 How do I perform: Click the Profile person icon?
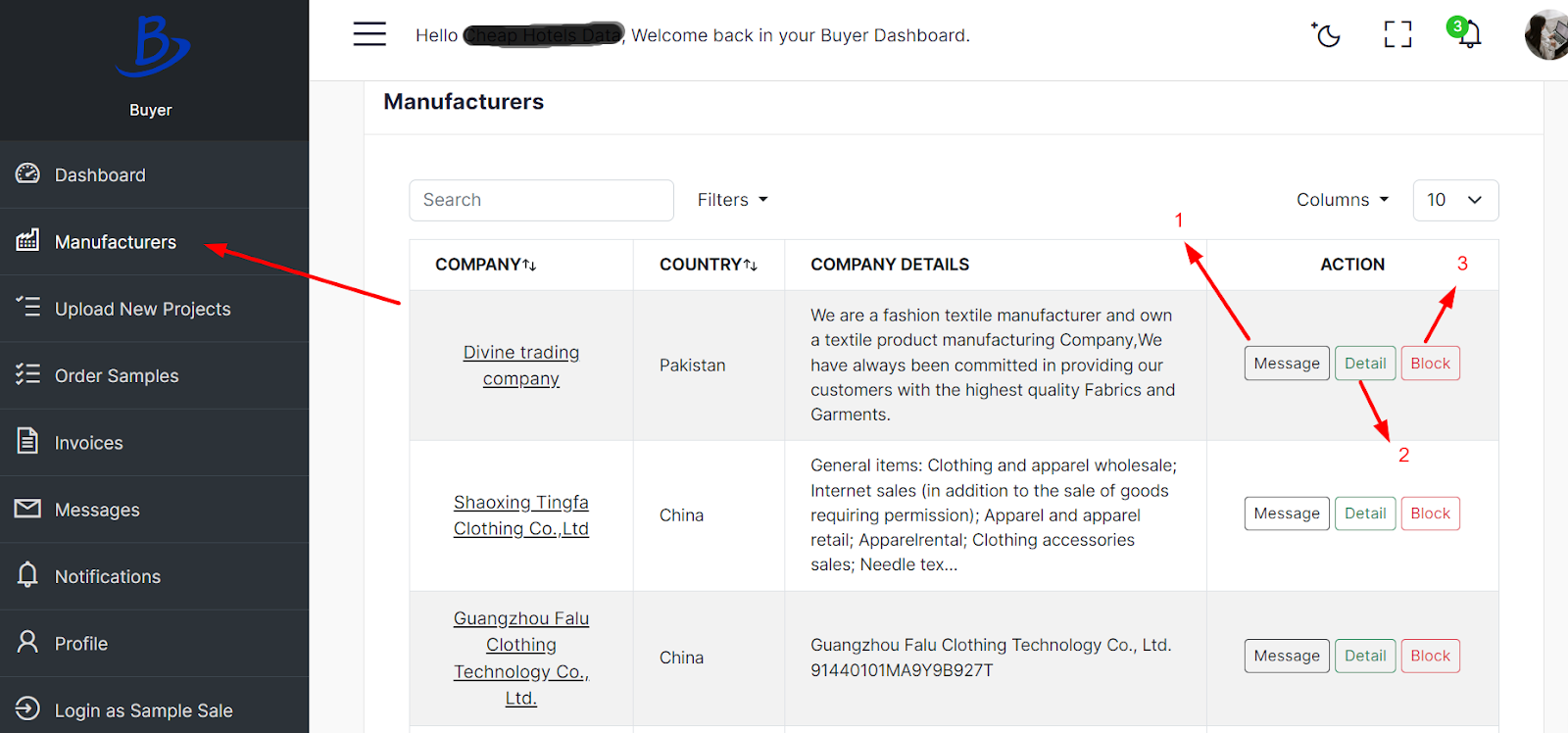28,642
